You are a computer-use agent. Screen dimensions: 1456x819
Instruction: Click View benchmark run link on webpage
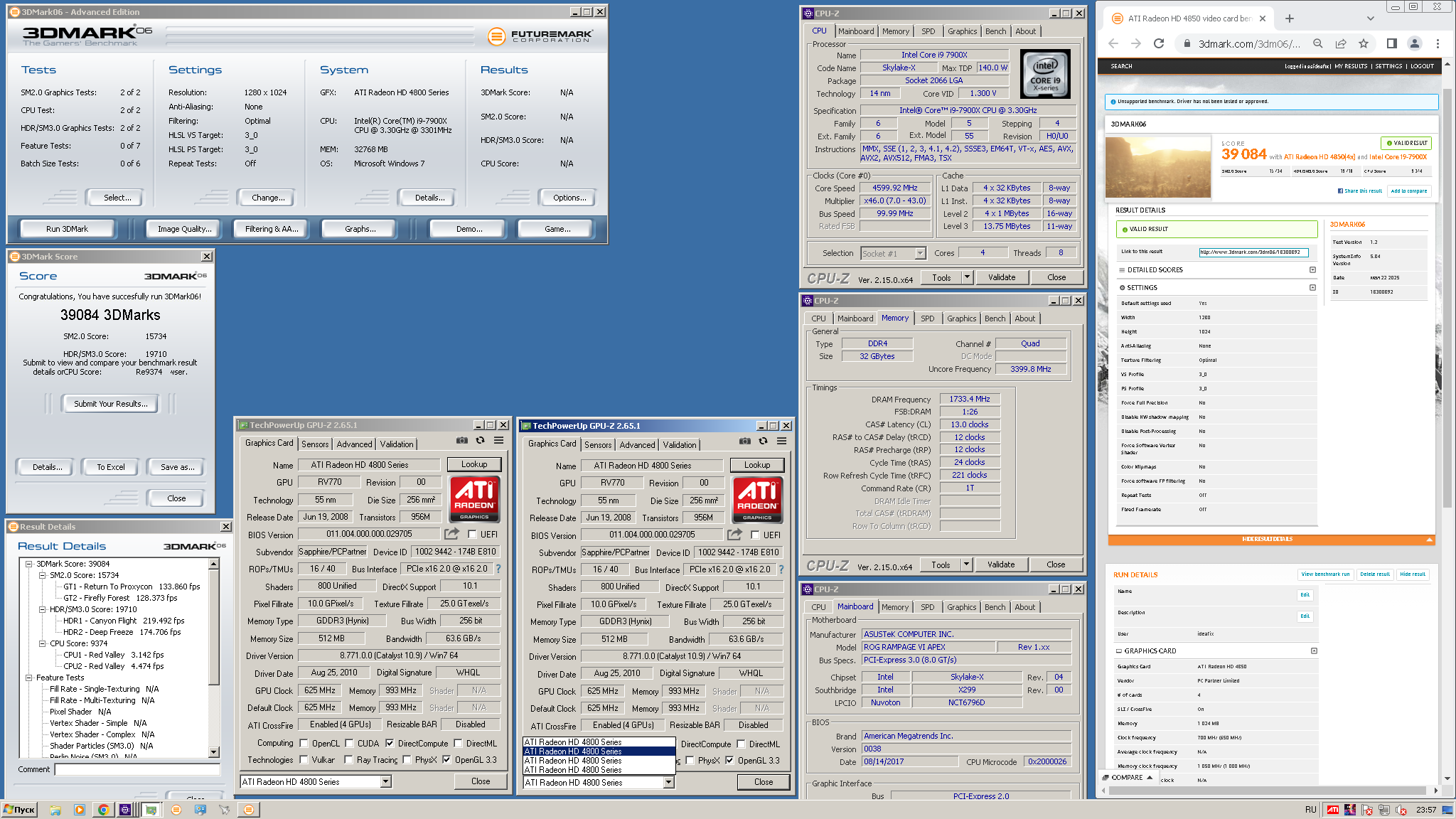pos(1325,574)
